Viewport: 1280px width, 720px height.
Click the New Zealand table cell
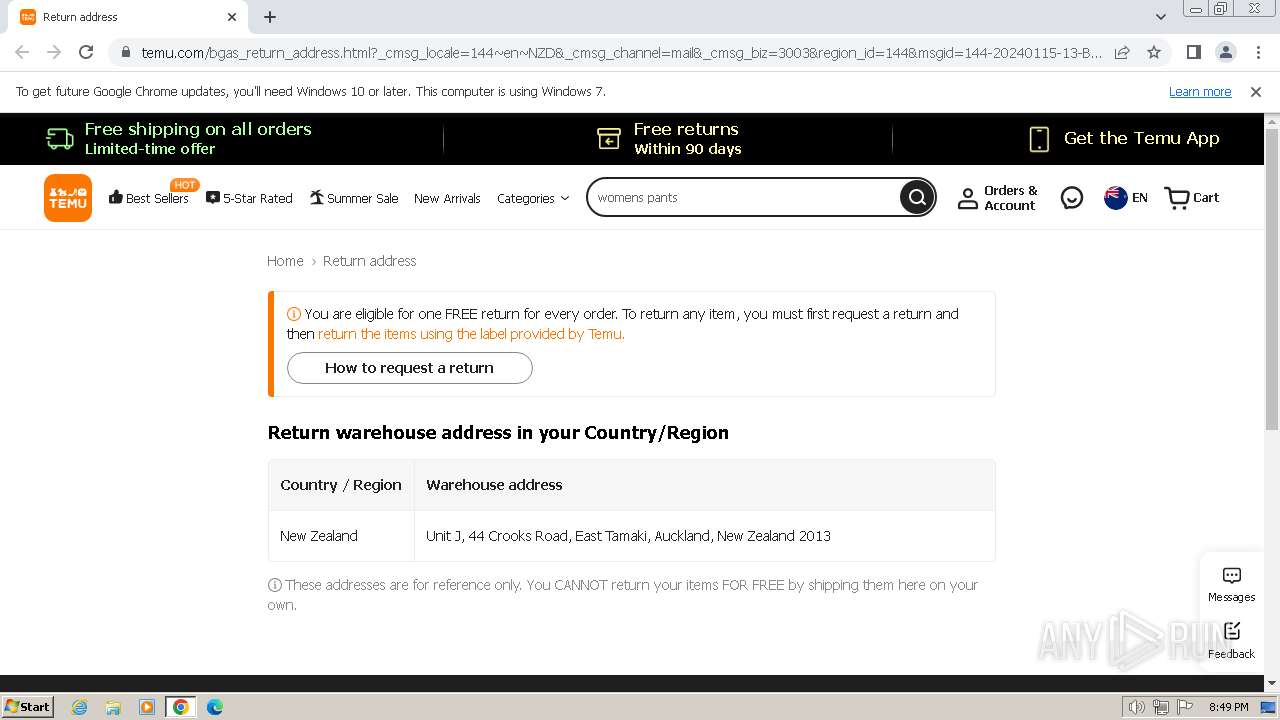[341, 536]
